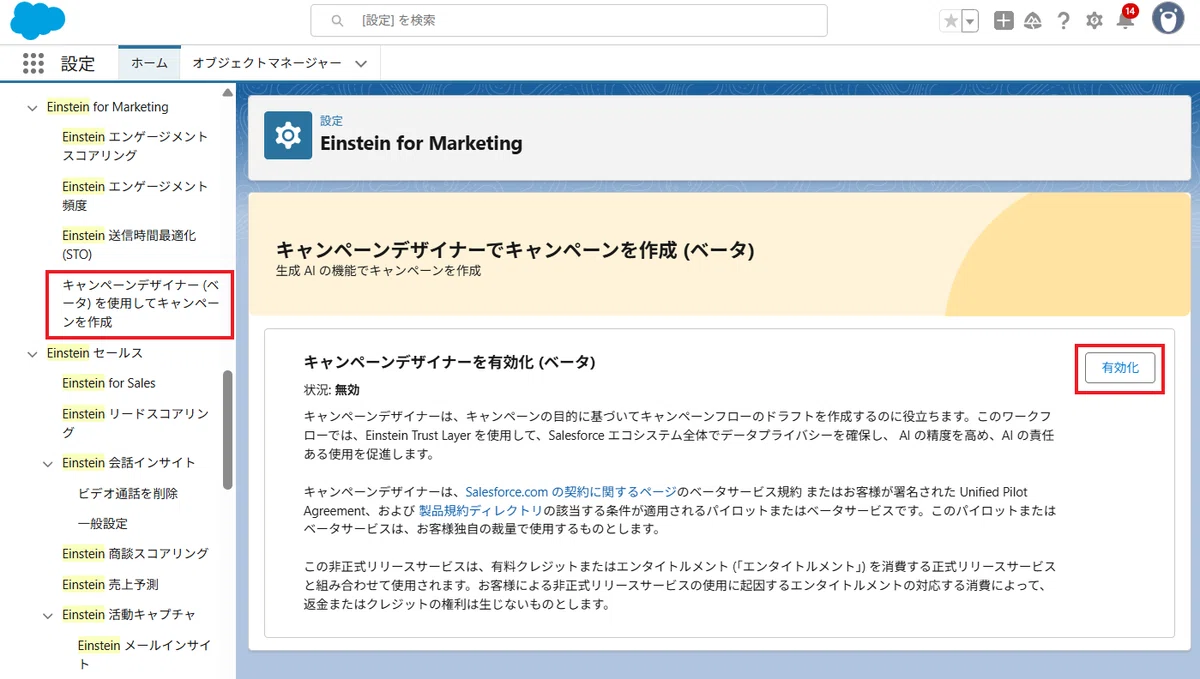
Task: Click the magnifier icon in search box
Action: 338,20
